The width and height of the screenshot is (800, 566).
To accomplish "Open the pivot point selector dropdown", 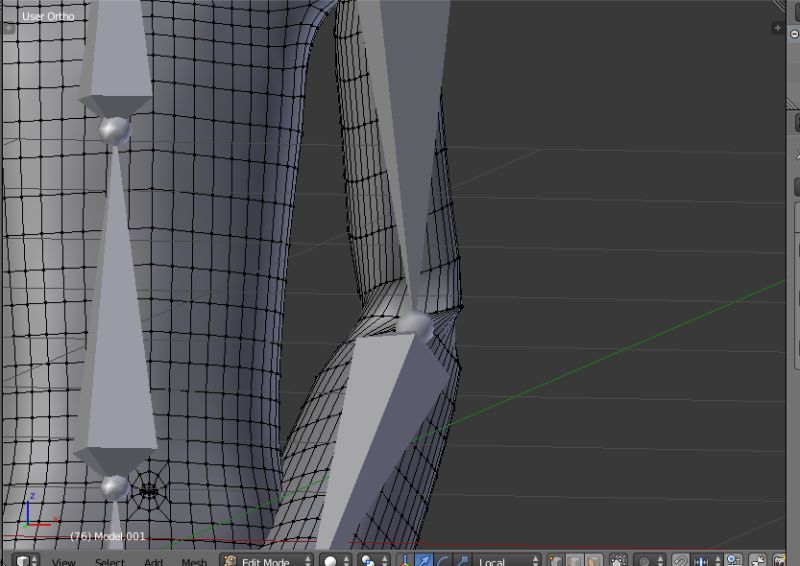I will coord(373,560).
